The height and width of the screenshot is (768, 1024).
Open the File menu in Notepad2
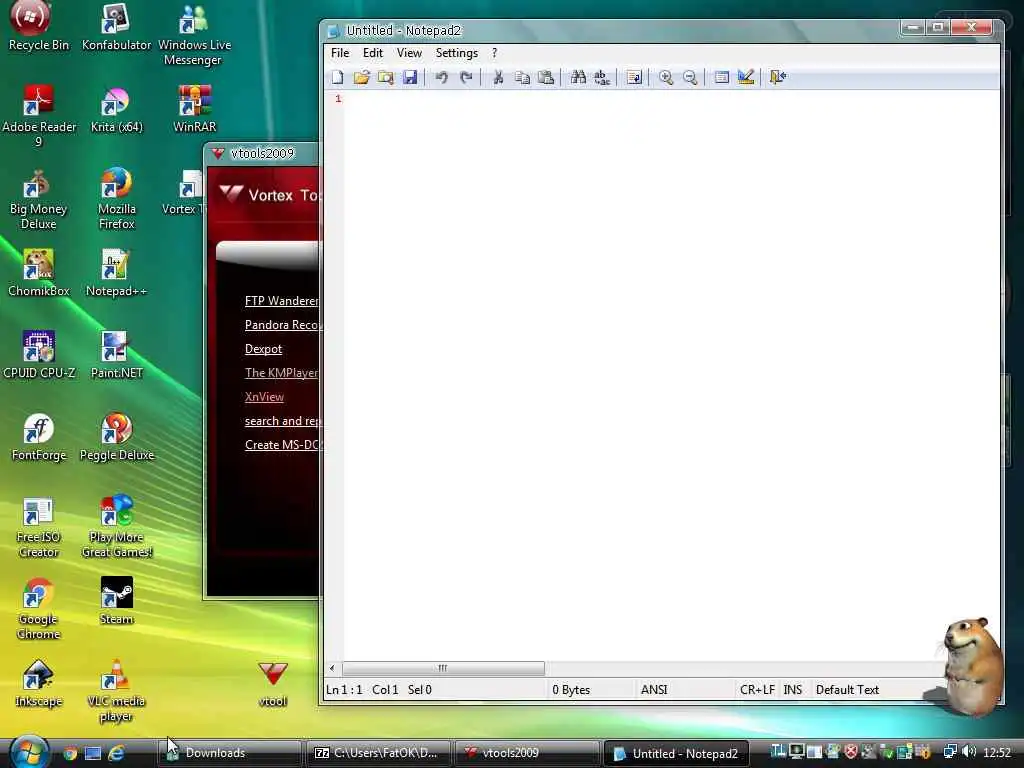click(x=340, y=53)
